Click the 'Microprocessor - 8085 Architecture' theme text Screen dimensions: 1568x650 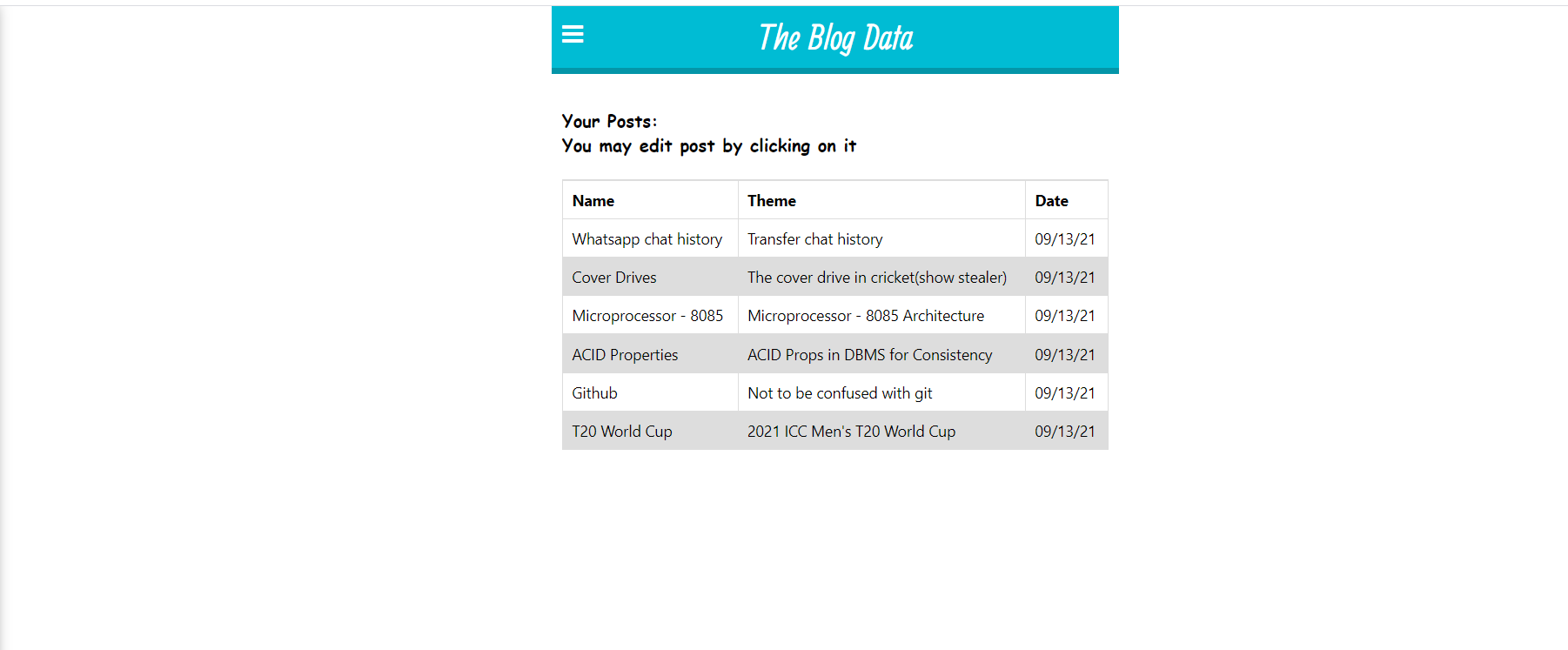(x=865, y=315)
